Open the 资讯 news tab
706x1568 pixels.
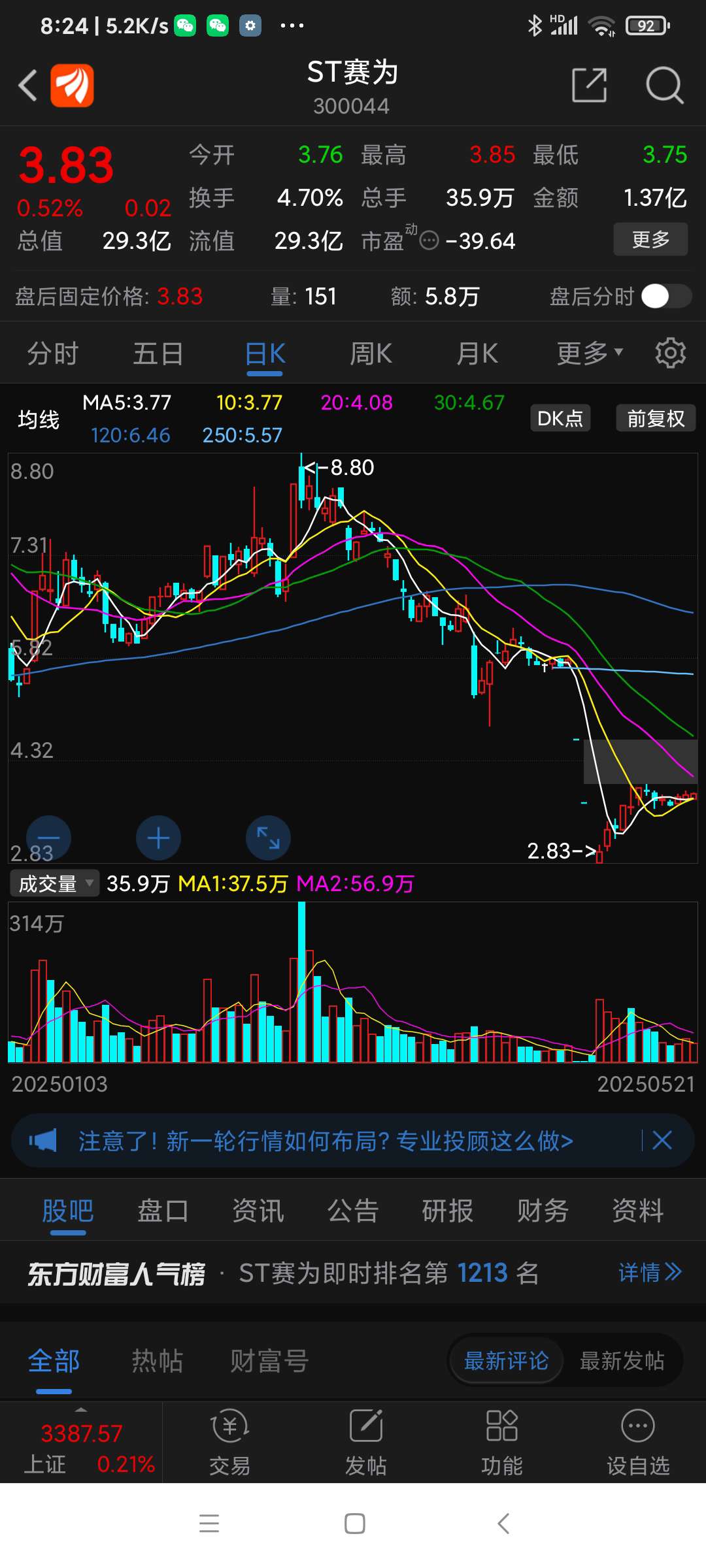tap(258, 1211)
